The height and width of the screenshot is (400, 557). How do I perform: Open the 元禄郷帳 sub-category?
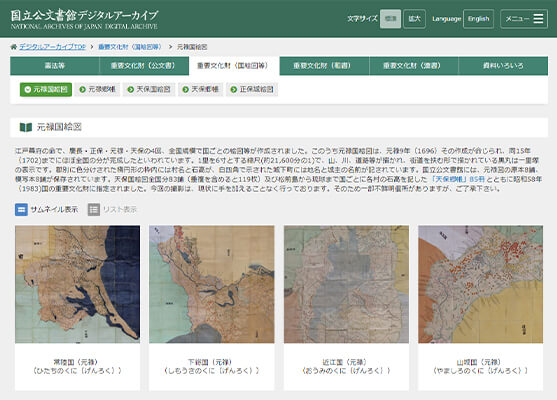[x=97, y=90]
